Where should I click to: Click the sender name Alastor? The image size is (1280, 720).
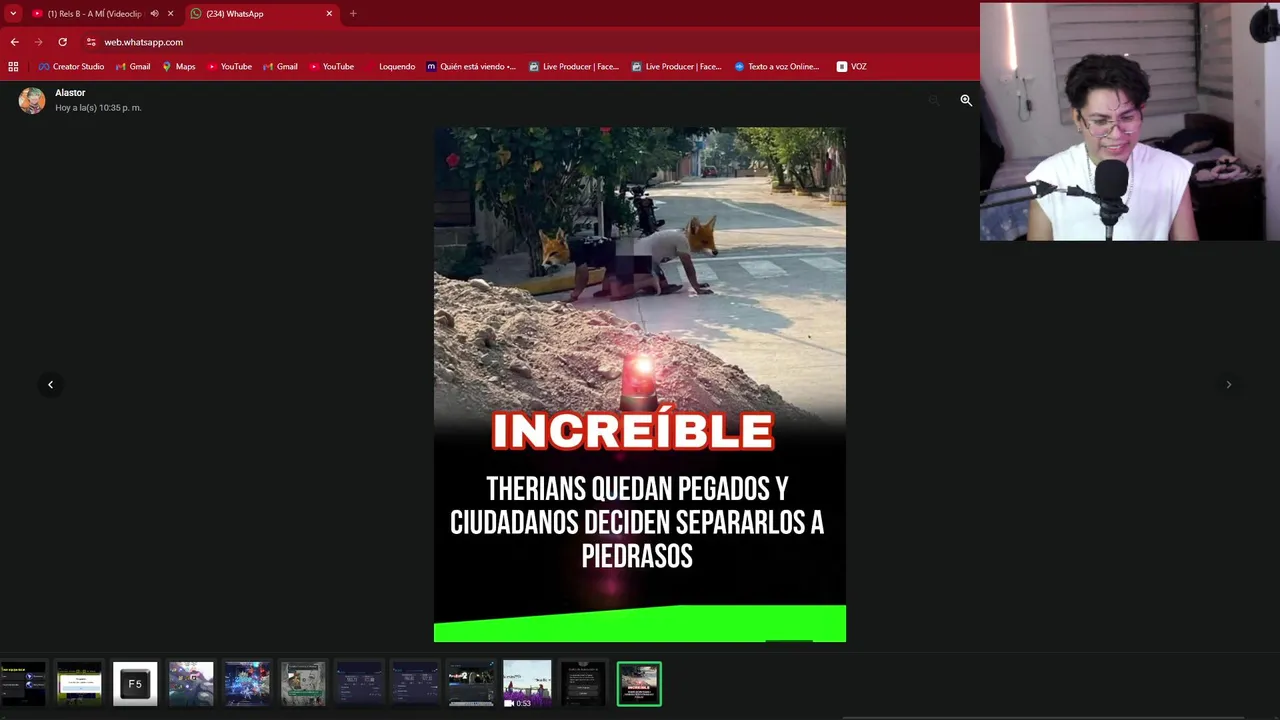click(70, 93)
